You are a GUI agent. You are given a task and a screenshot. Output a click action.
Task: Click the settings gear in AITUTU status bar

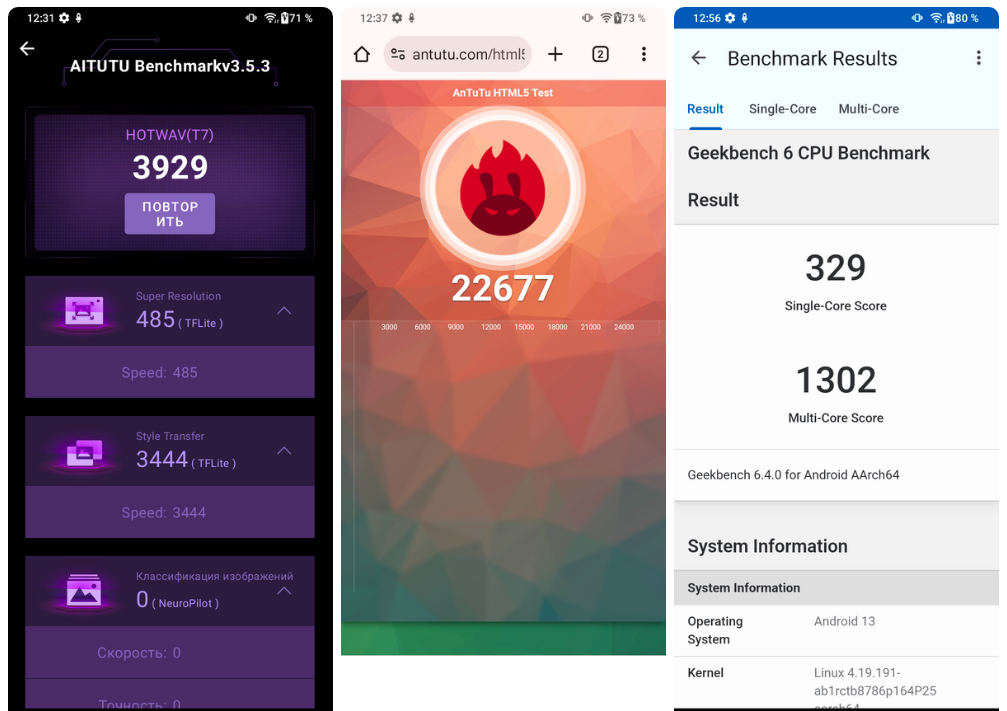point(64,18)
